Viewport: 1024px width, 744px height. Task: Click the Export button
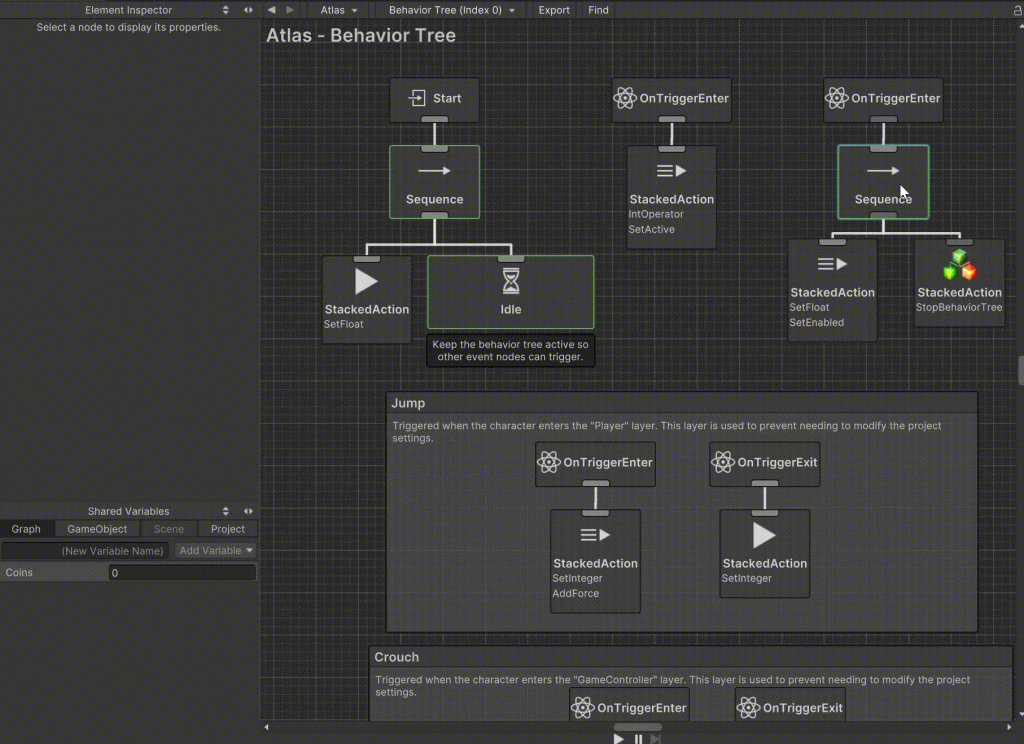[554, 10]
